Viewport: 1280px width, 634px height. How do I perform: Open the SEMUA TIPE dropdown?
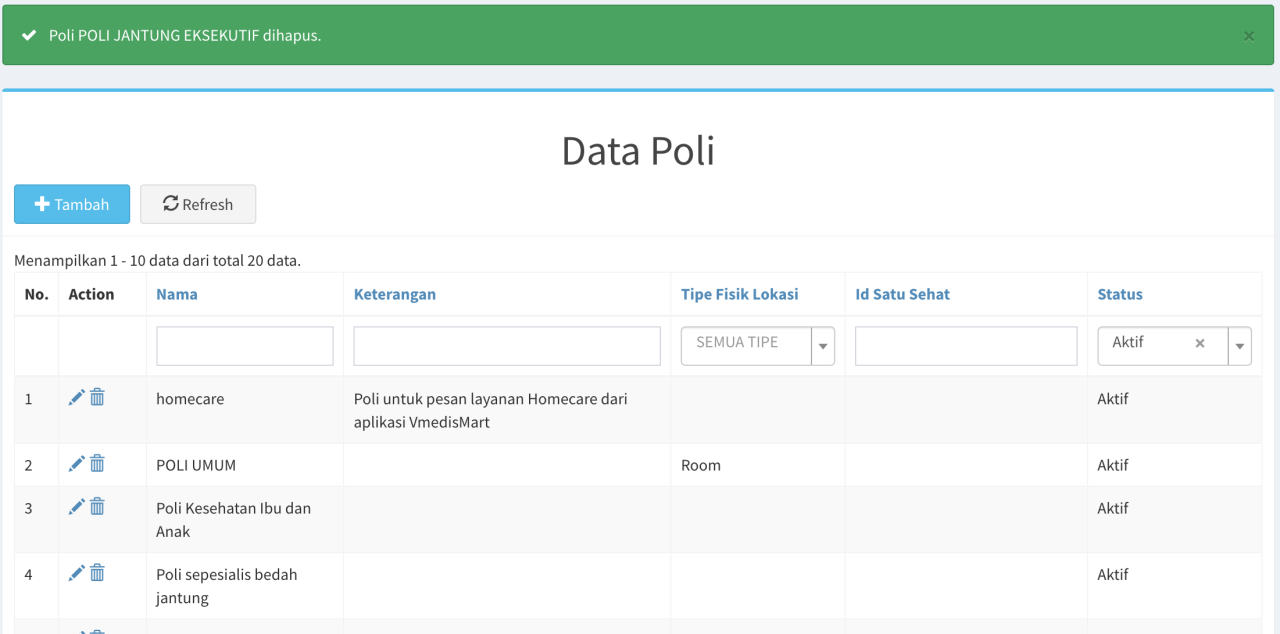[x=758, y=346]
